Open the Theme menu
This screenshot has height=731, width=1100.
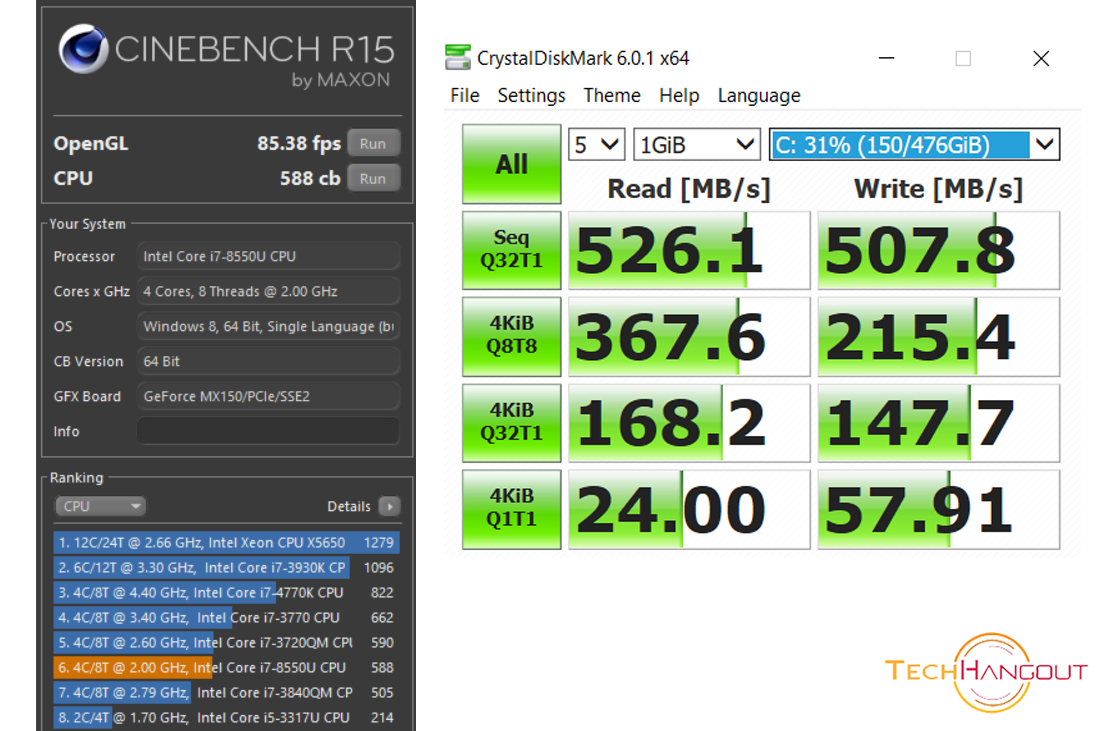click(x=612, y=95)
